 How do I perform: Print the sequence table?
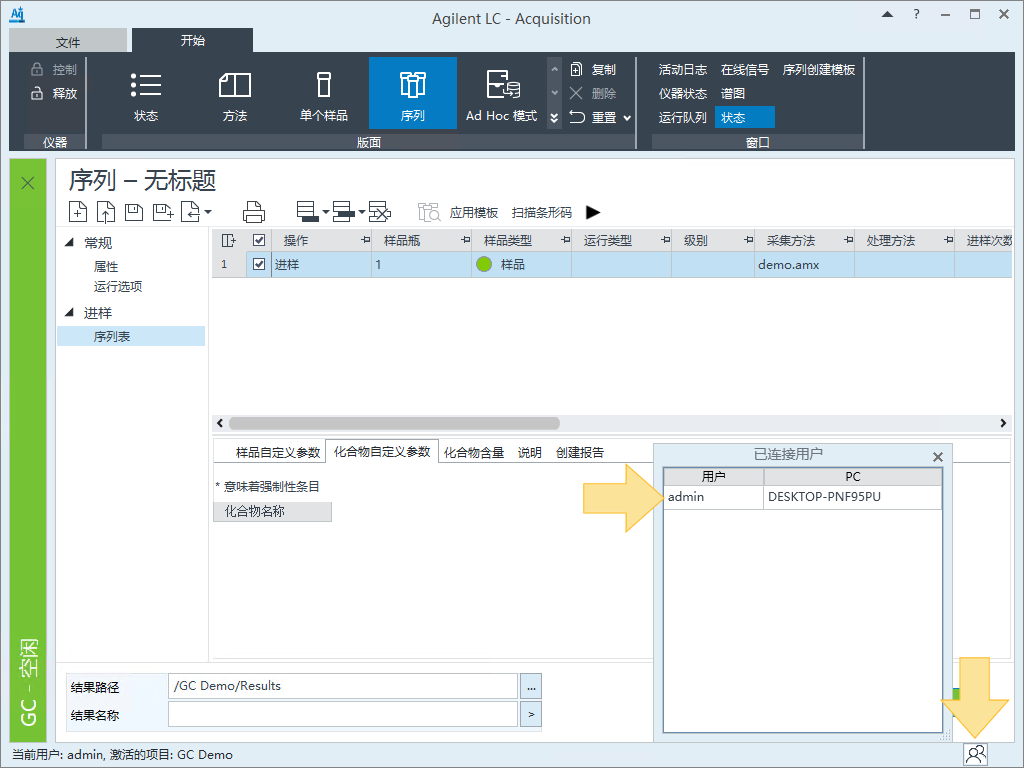[x=253, y=212]
